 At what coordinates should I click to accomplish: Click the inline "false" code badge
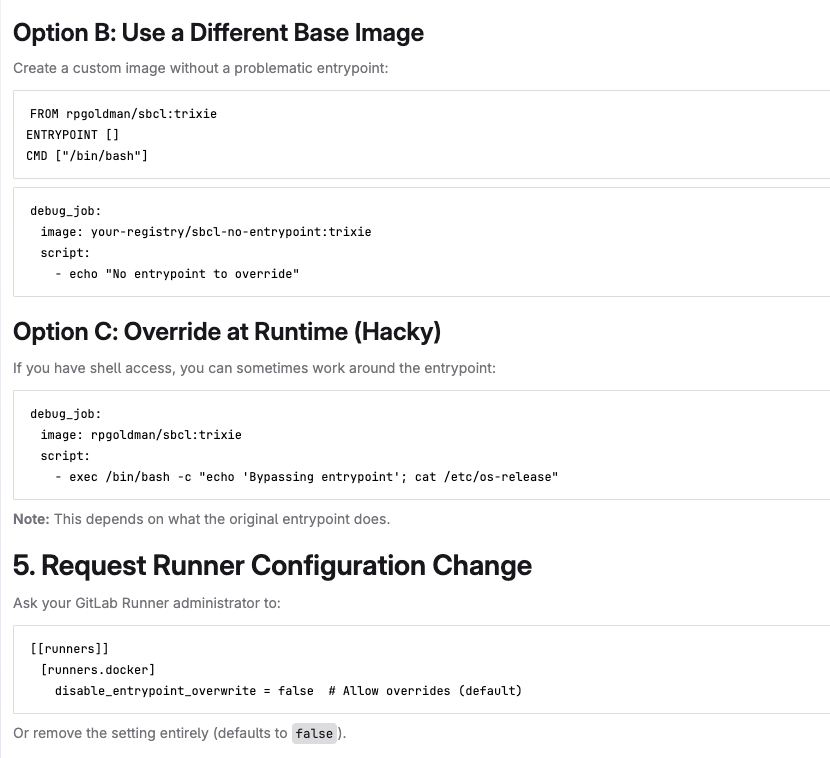point(314,734)
